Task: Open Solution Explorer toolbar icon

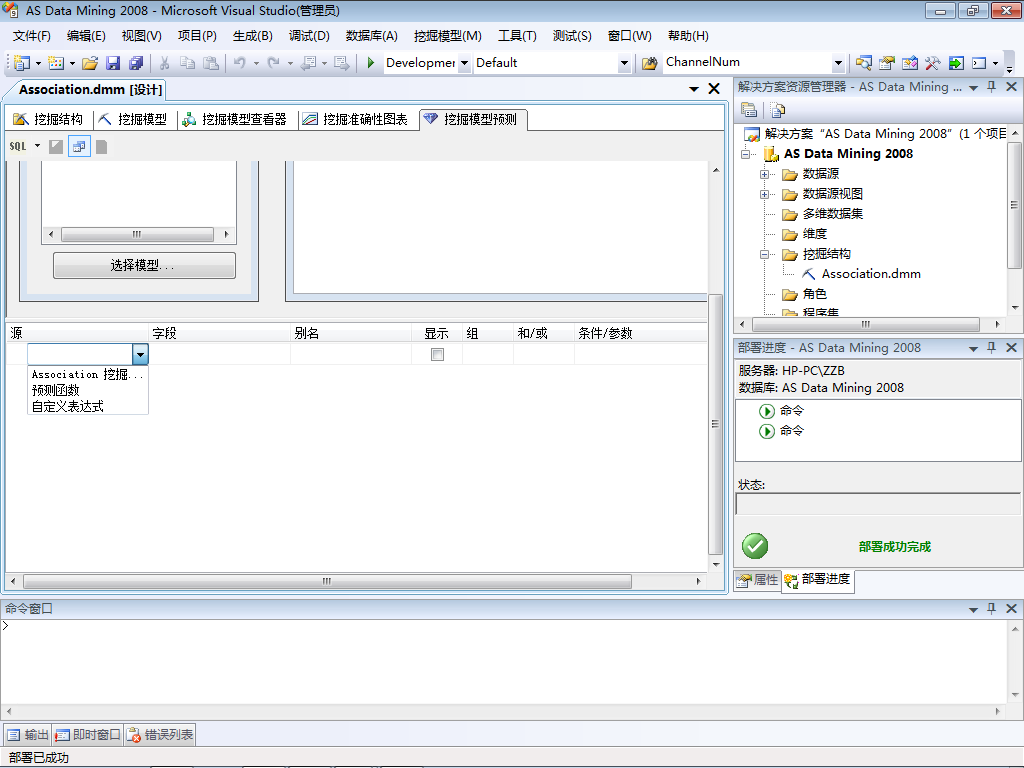Action: point(863,63)
